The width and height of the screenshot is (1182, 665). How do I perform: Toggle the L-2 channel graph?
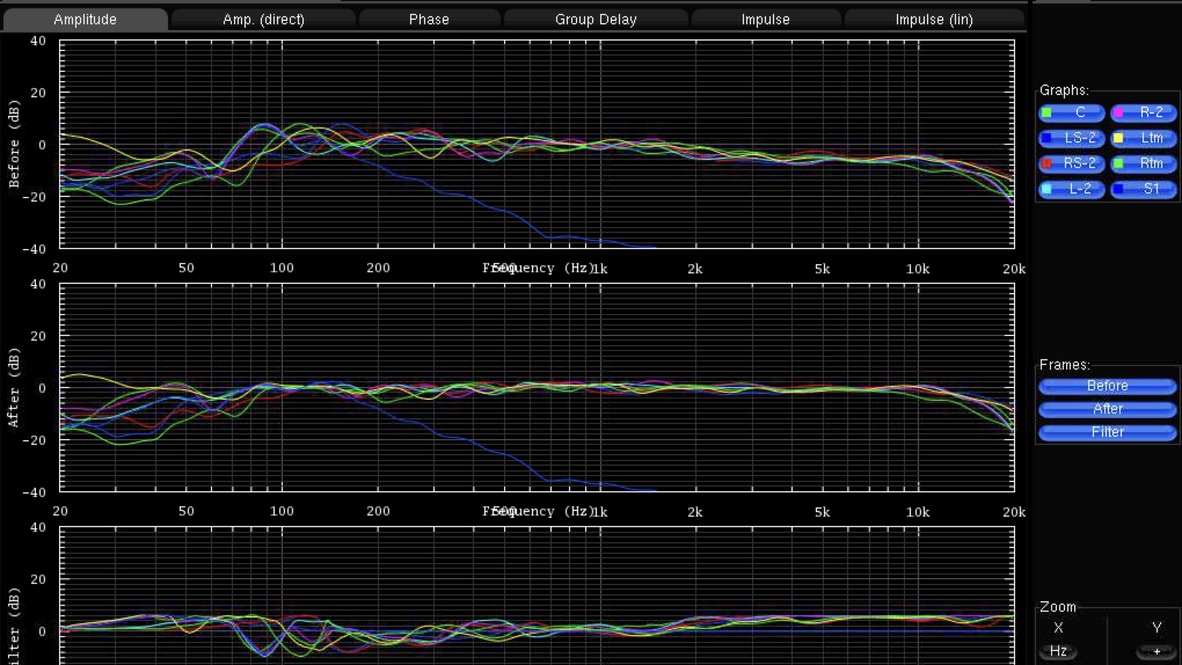pos(1071,188)
